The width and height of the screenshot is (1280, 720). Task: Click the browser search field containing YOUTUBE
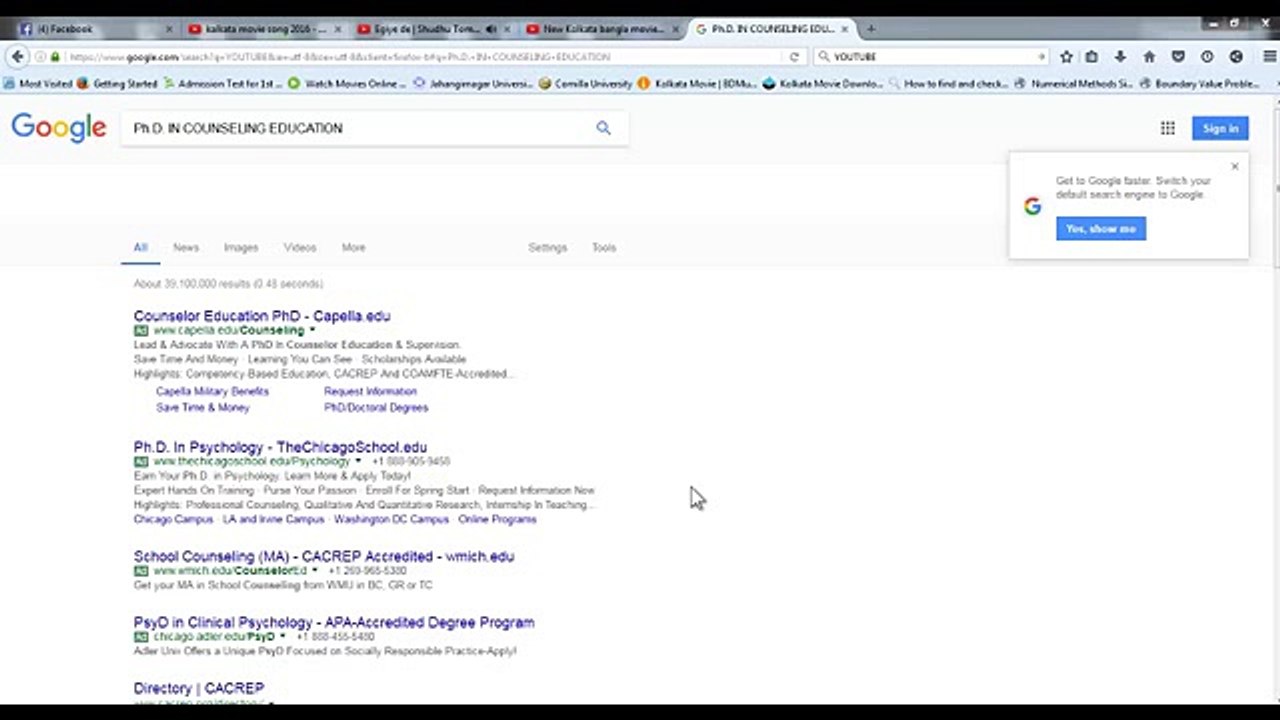coord(930,57)
